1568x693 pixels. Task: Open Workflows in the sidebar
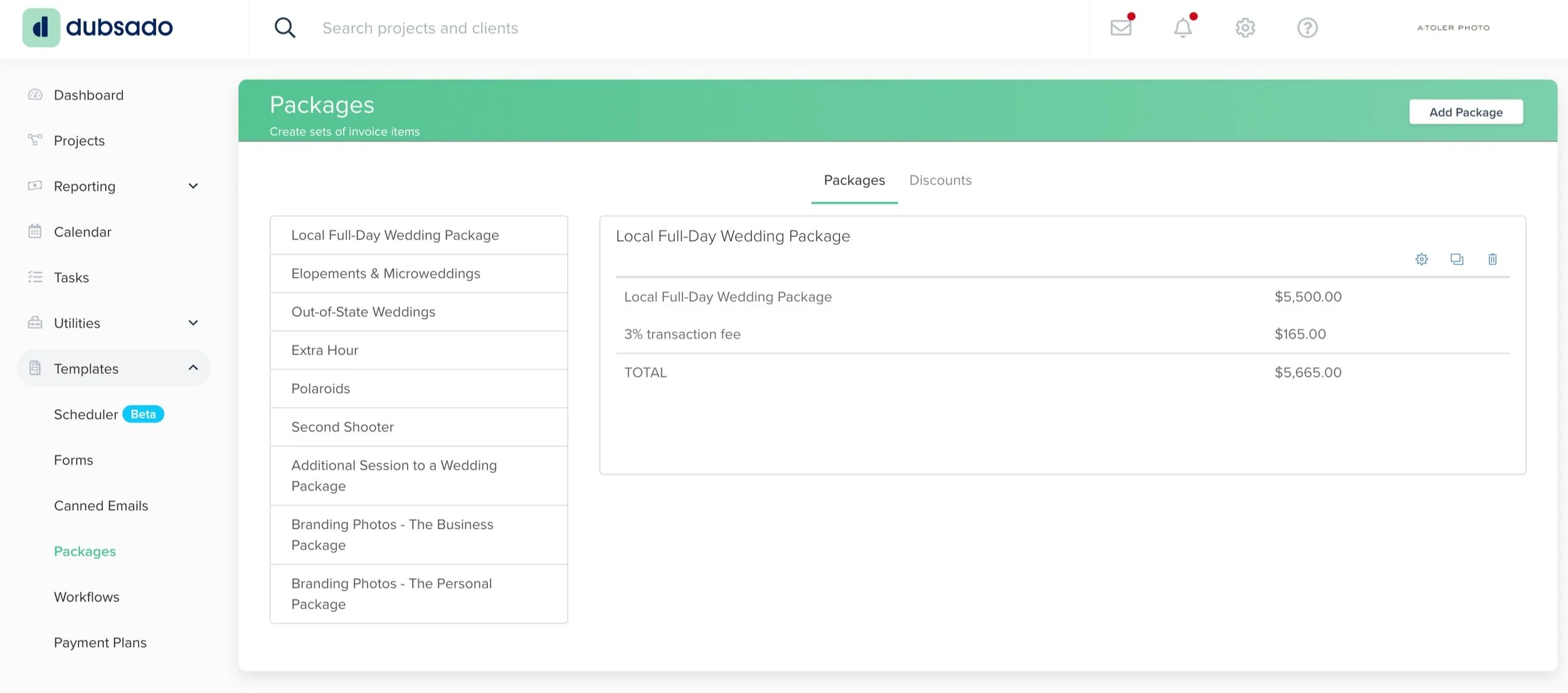(x=87, y=597)
